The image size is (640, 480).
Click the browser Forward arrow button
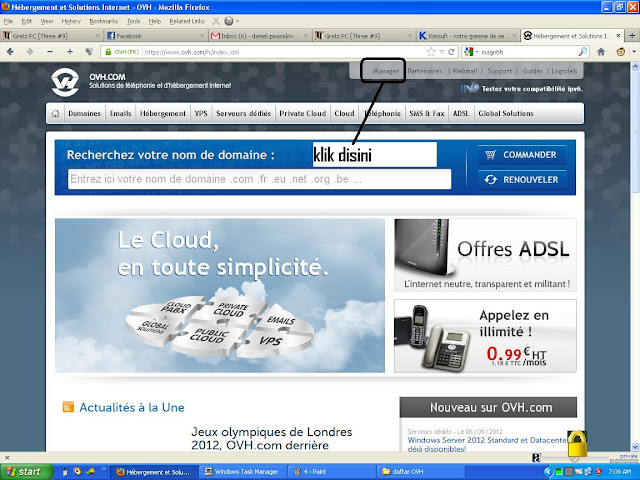[x=30, y=52]
